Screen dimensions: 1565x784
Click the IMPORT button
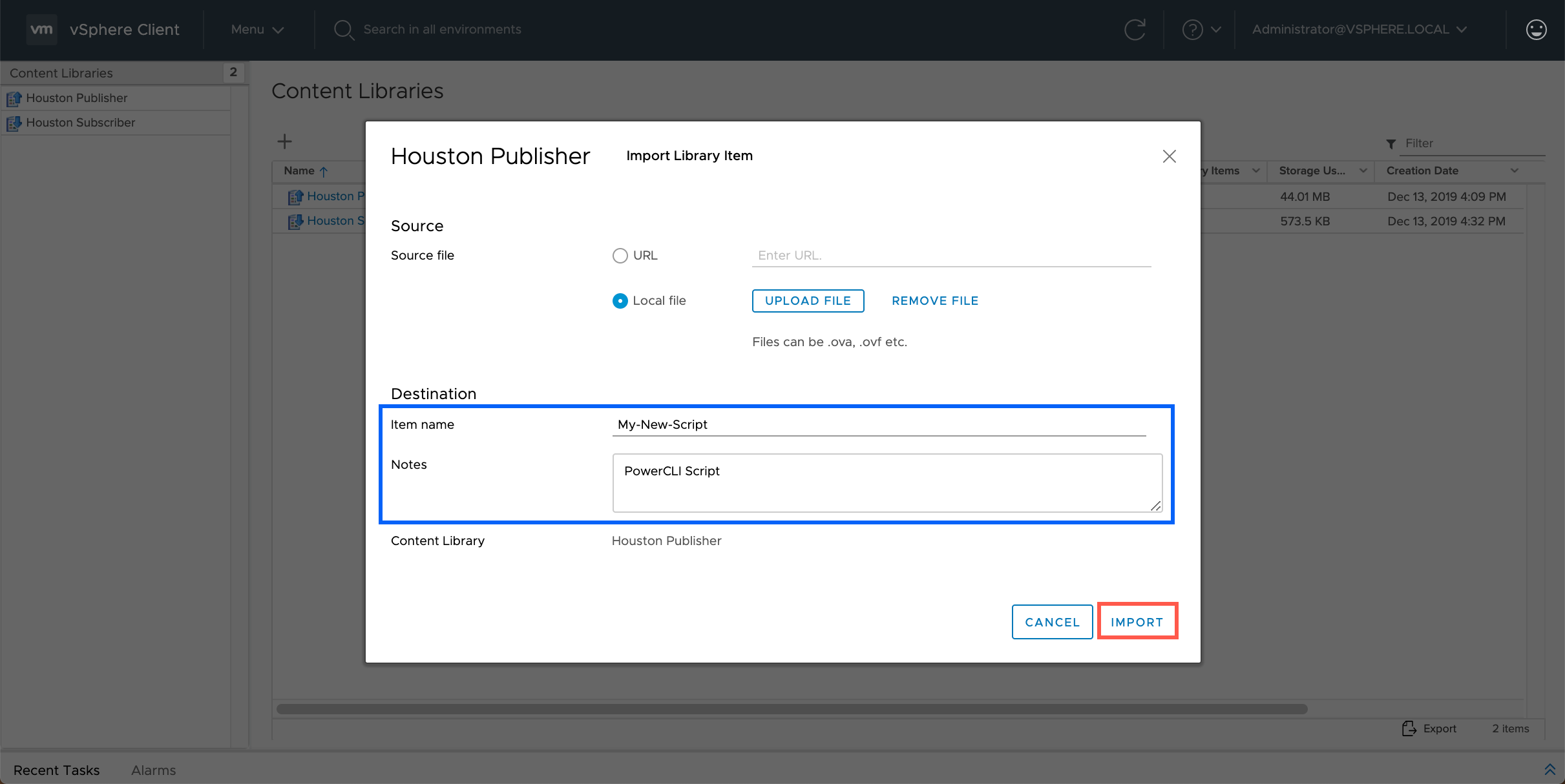pos(1137,622)
